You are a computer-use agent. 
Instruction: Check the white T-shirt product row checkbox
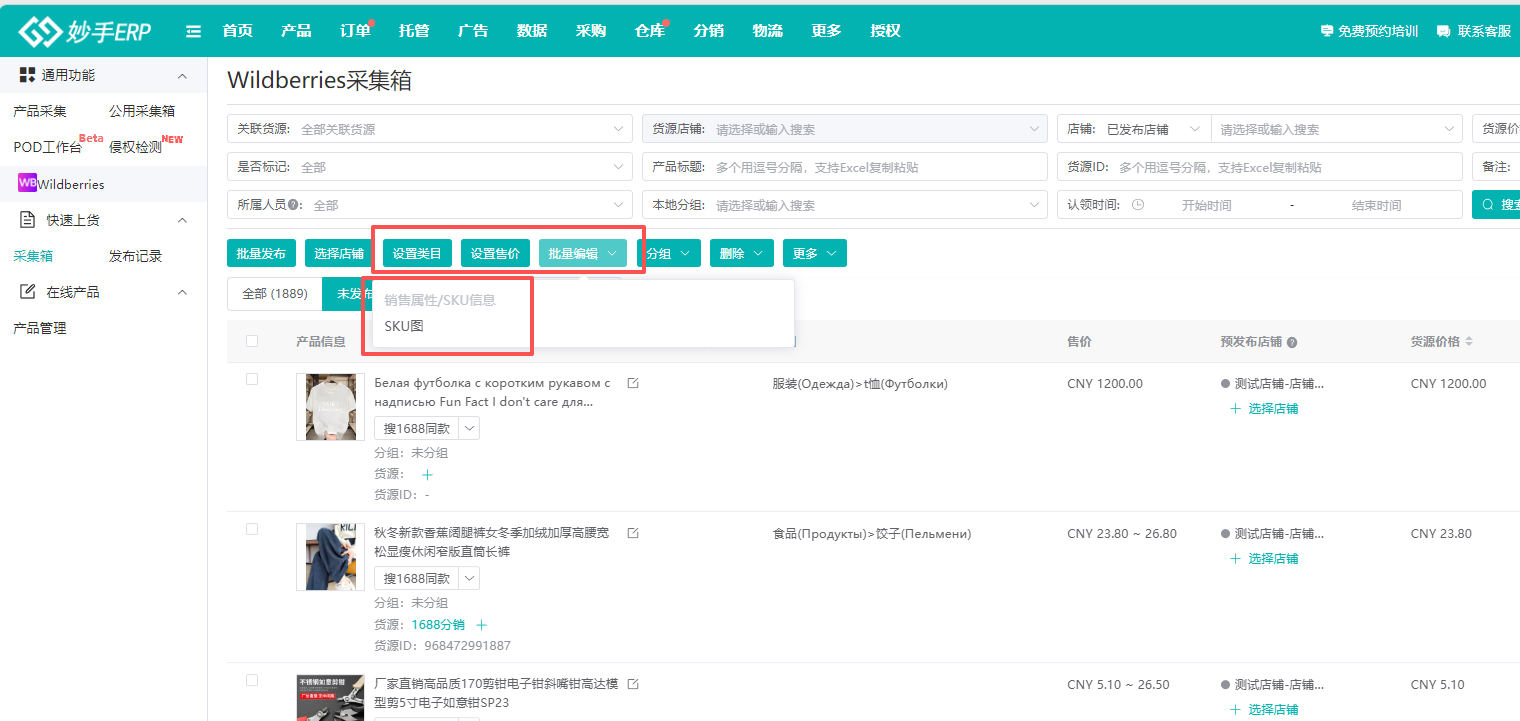(x=252, y=379)
